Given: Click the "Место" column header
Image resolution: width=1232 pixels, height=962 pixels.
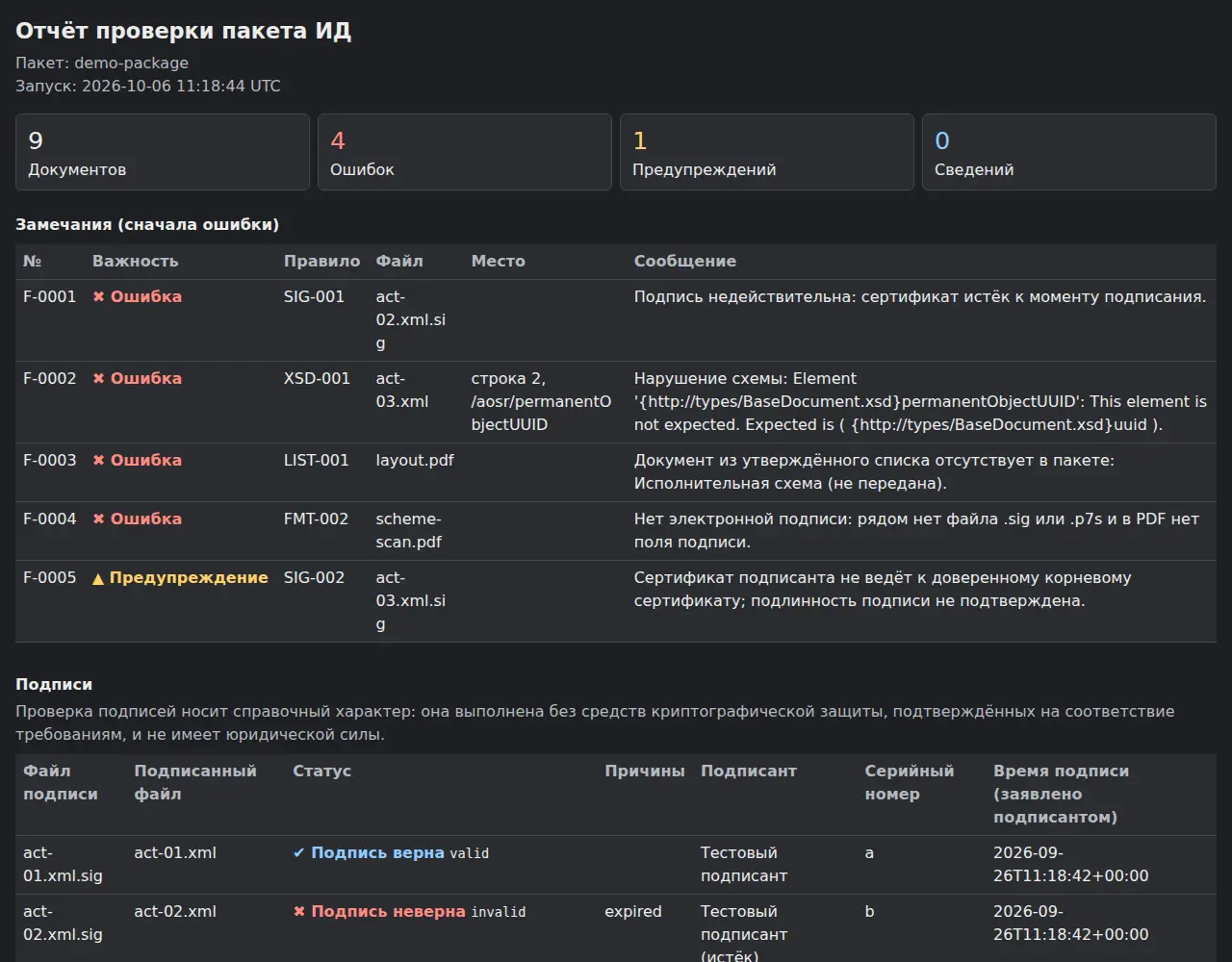Looking at the screenshot, I should pyautogui.click(x=499, y=262).
